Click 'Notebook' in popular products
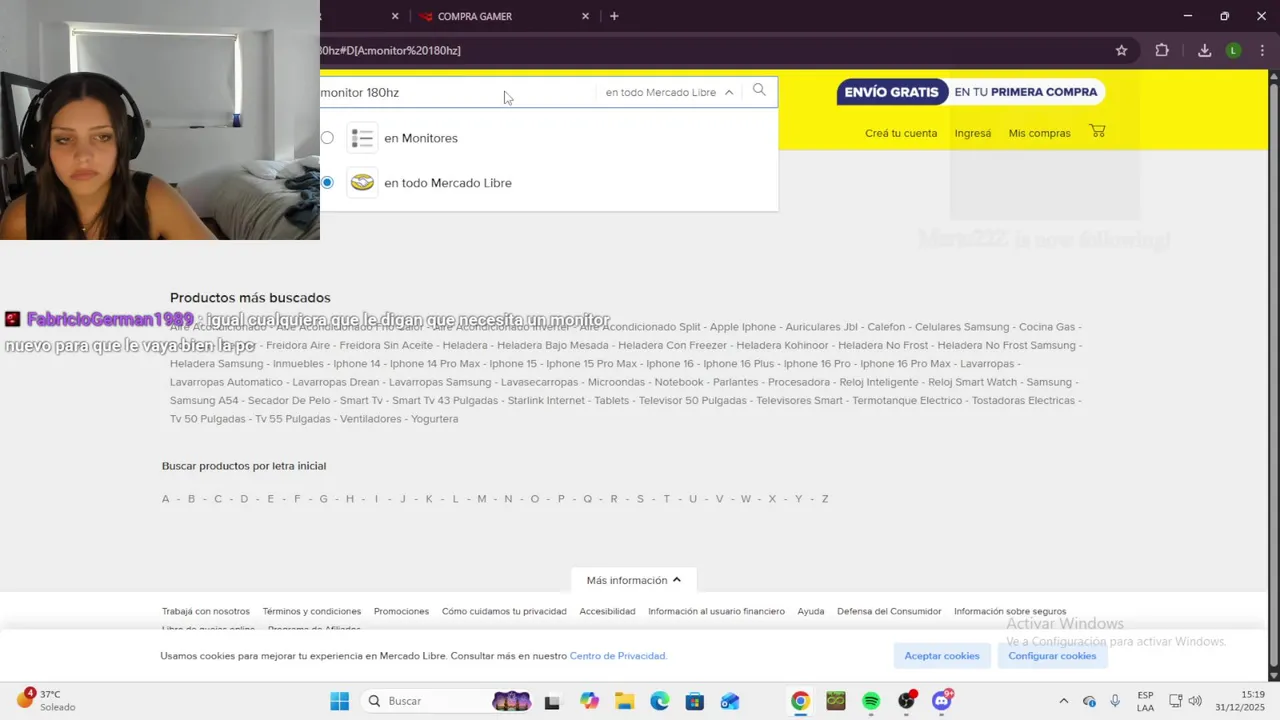The height and width of the screenshot is (720, 1280). pyautogui.click(x=679, y=382)
